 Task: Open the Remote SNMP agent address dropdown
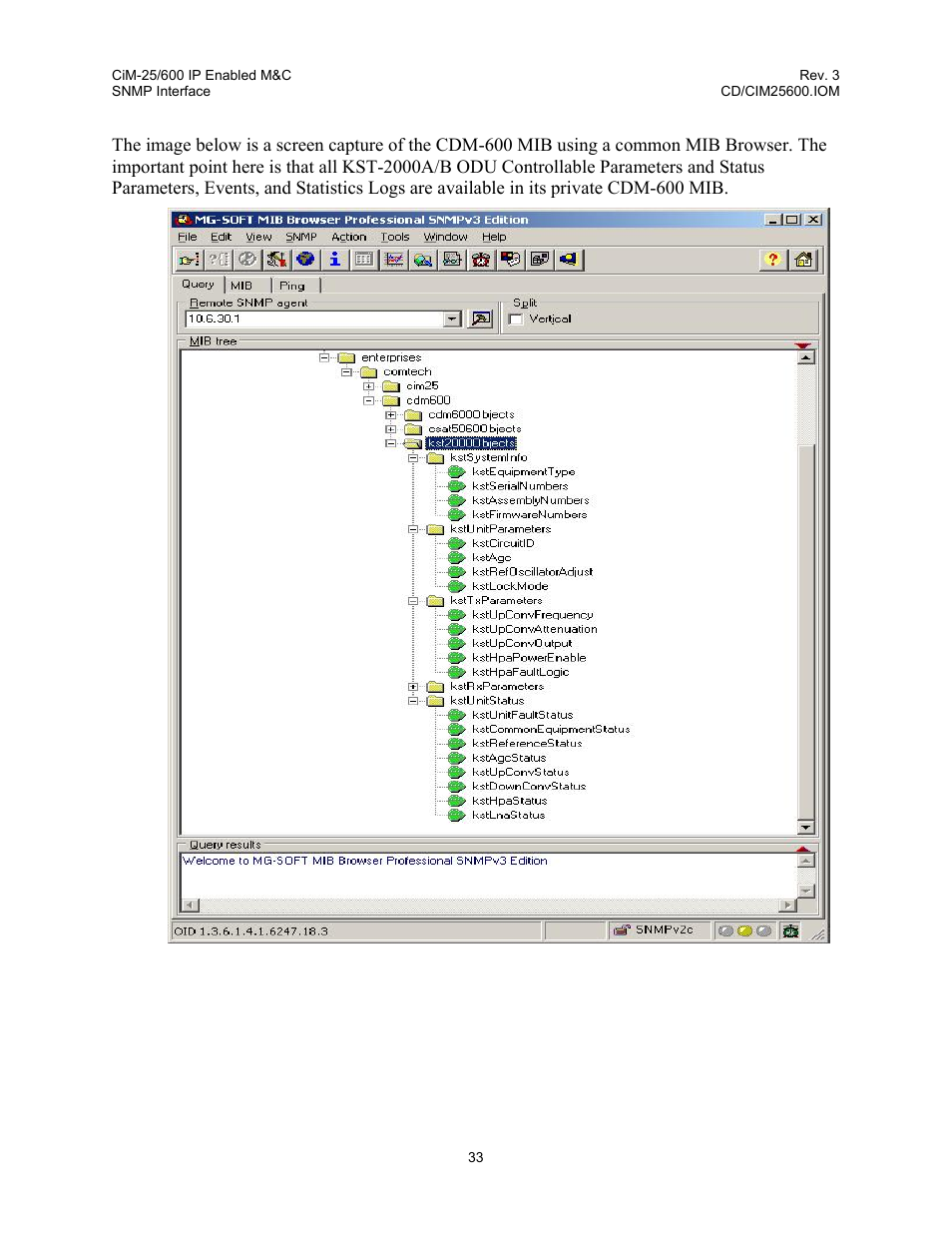click(452, 319)
